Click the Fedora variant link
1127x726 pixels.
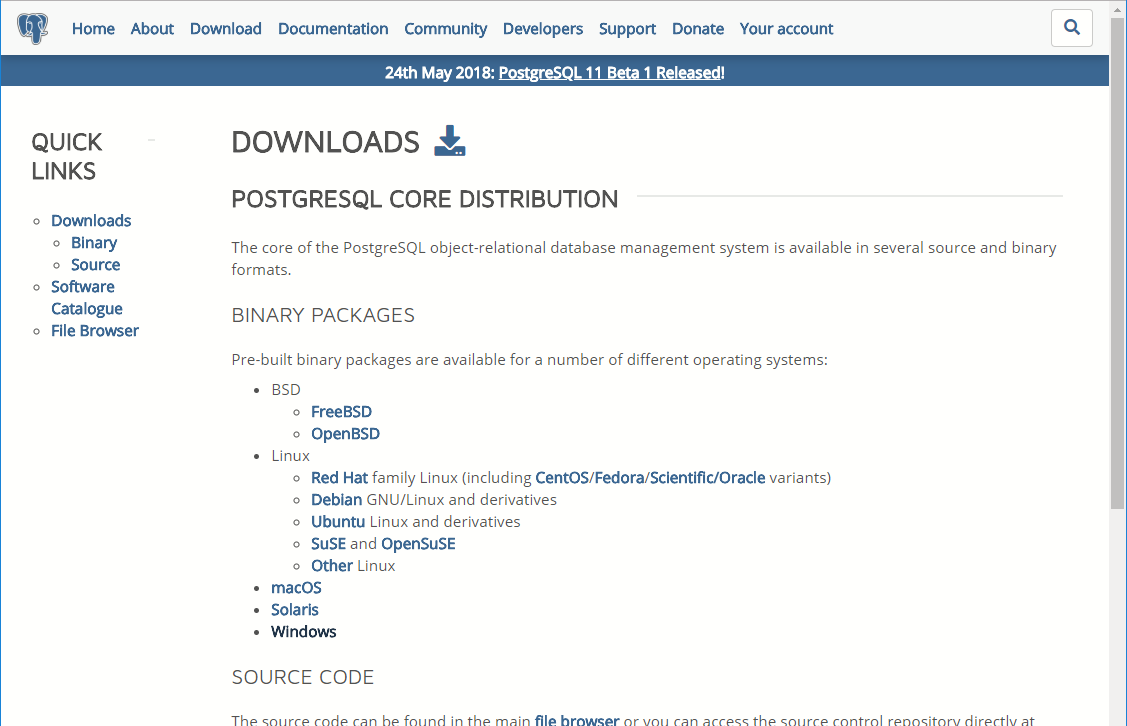tap(620, 478)
